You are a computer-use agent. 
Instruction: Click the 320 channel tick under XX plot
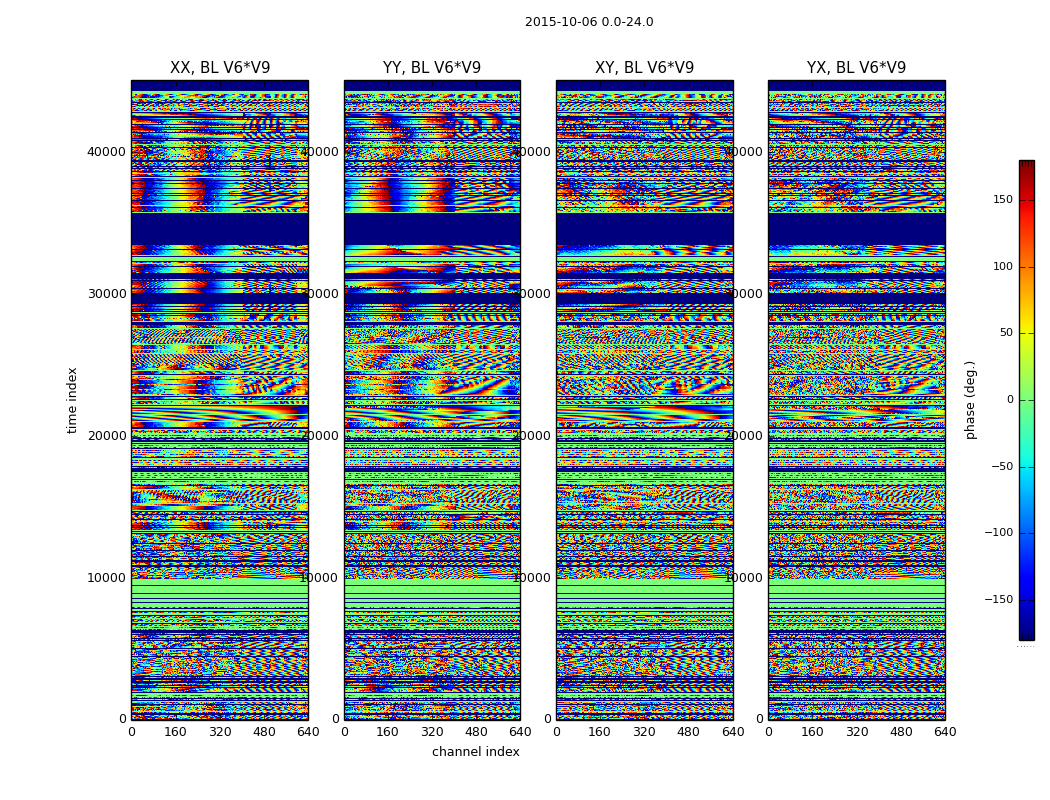[x=220, y=732]
